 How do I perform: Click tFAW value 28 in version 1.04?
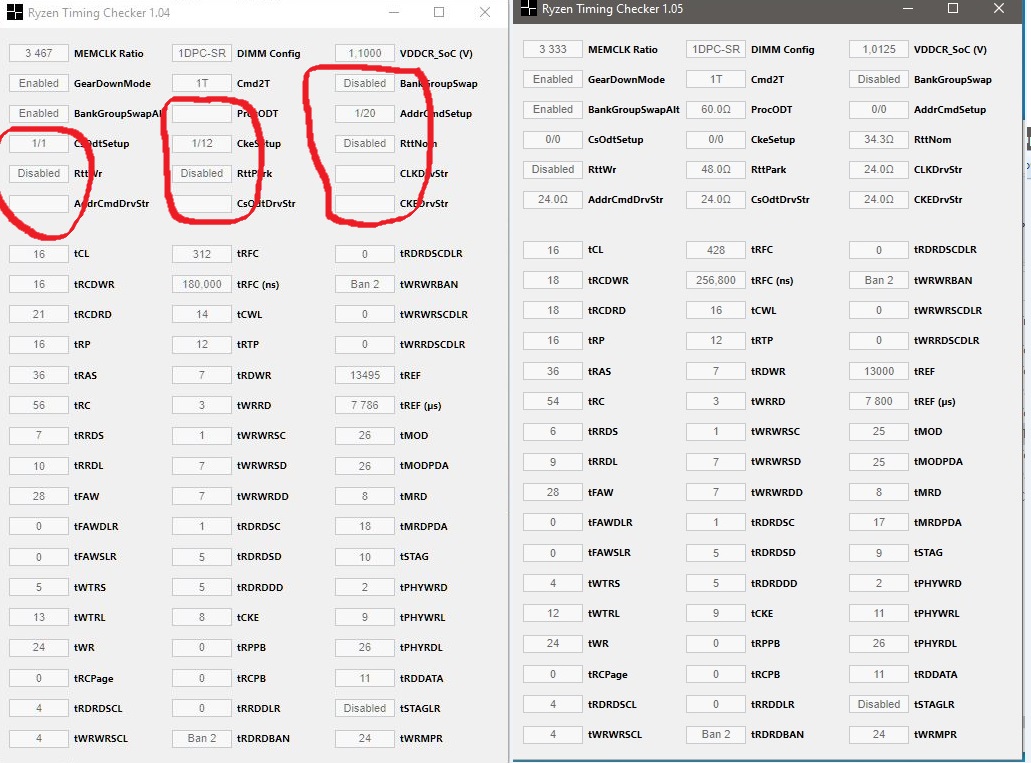coord(39,496)
